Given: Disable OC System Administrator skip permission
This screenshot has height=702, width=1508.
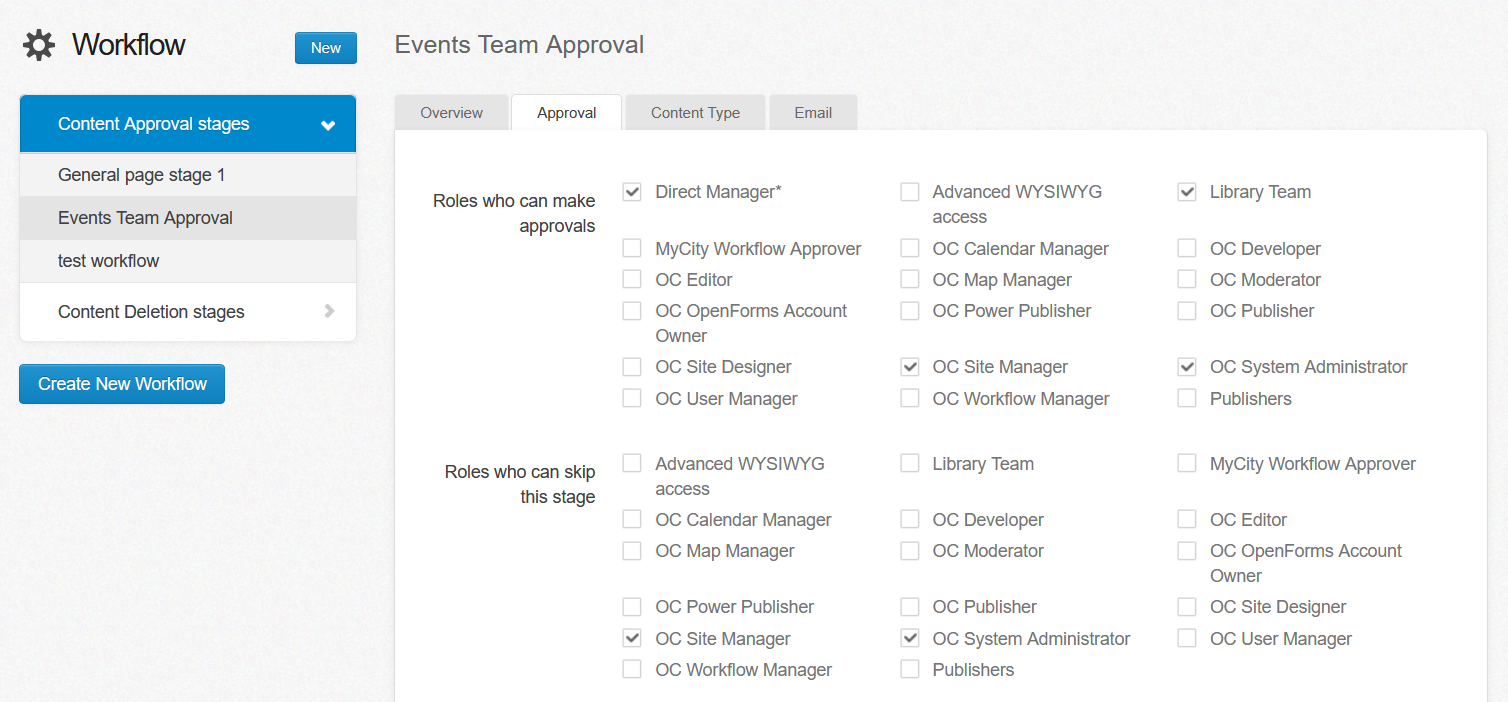Looking at the screenshot, I should [x=909, y=637].
